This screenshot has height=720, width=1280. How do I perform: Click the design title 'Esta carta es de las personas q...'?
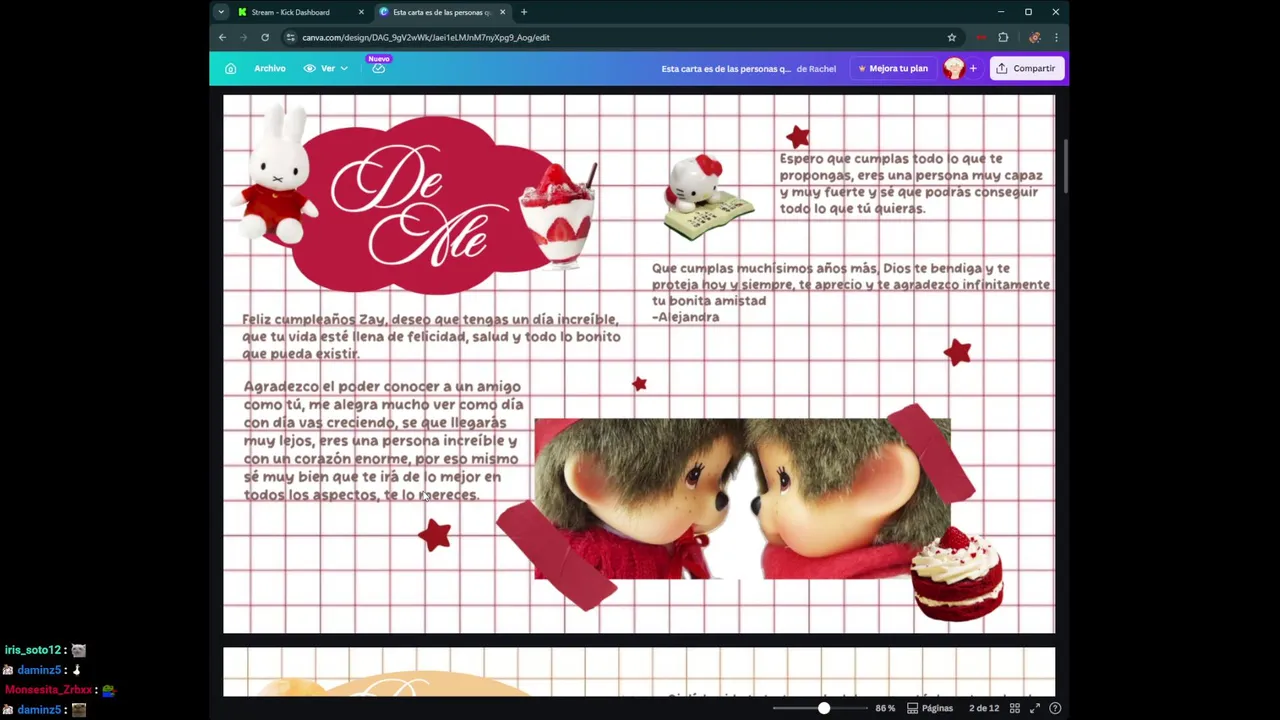click(726, 69)
